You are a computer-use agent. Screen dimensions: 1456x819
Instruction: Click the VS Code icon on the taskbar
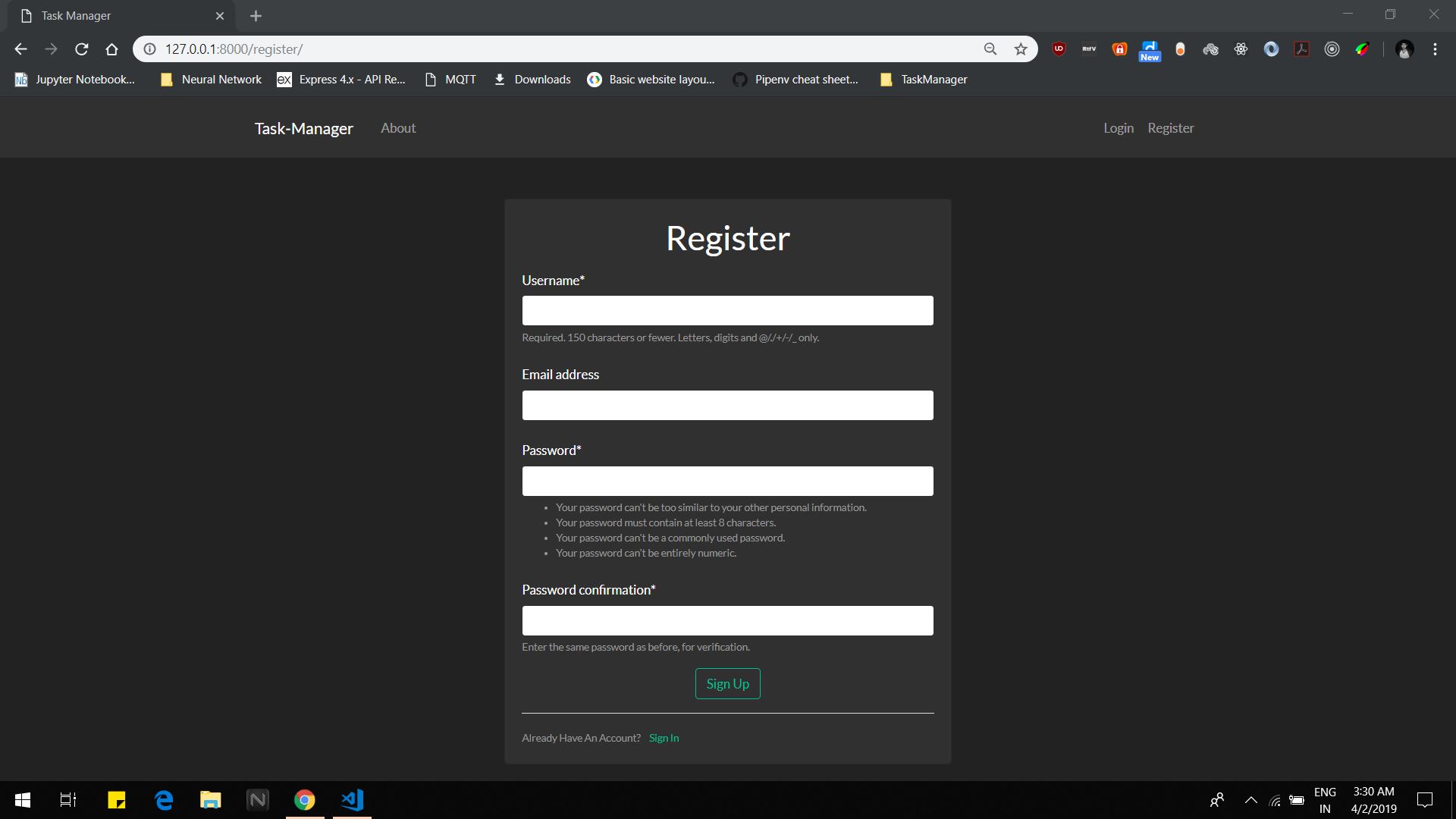(x=351, y=799)
